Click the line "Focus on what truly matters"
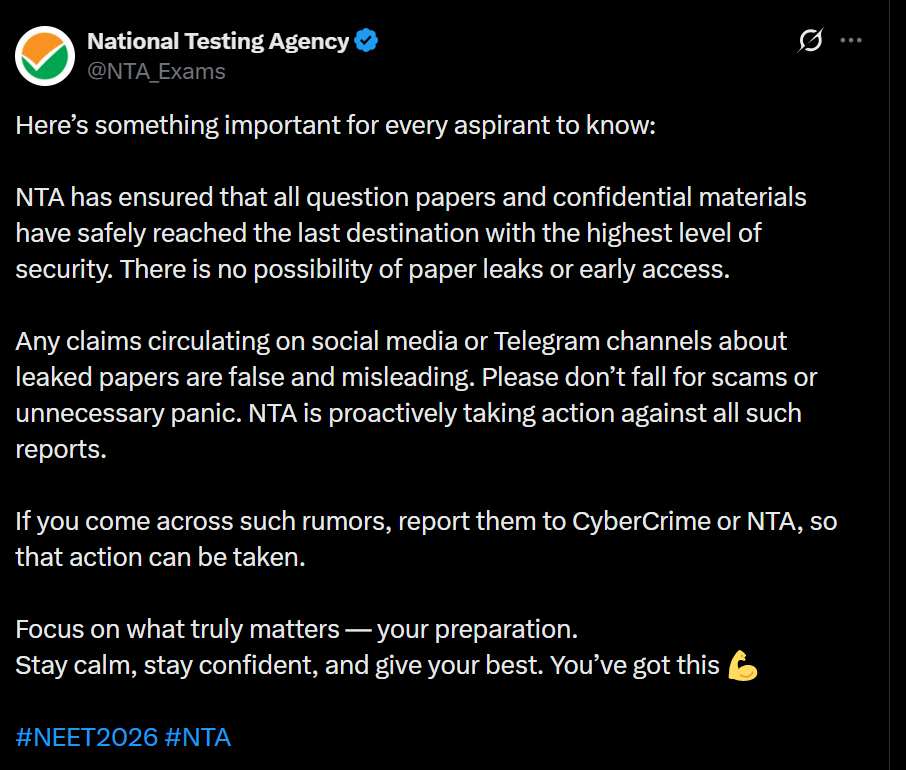The width and height of the screenshot is (906, 770). coord(296,630)
